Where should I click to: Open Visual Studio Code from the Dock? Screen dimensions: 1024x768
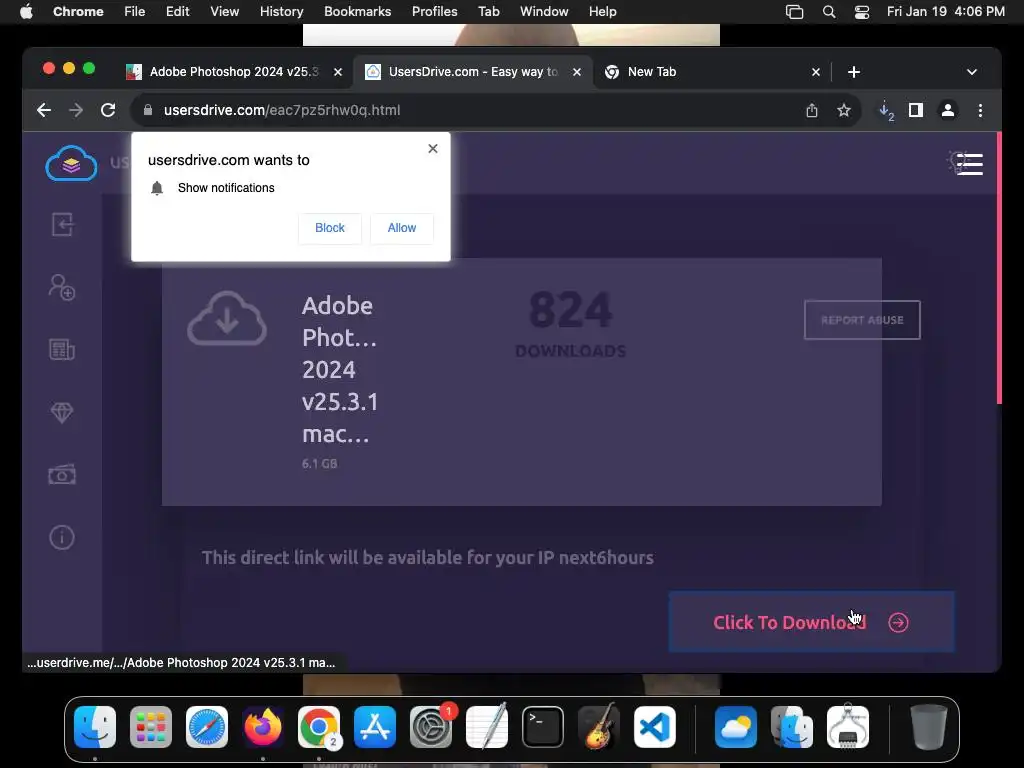(654, 727)
